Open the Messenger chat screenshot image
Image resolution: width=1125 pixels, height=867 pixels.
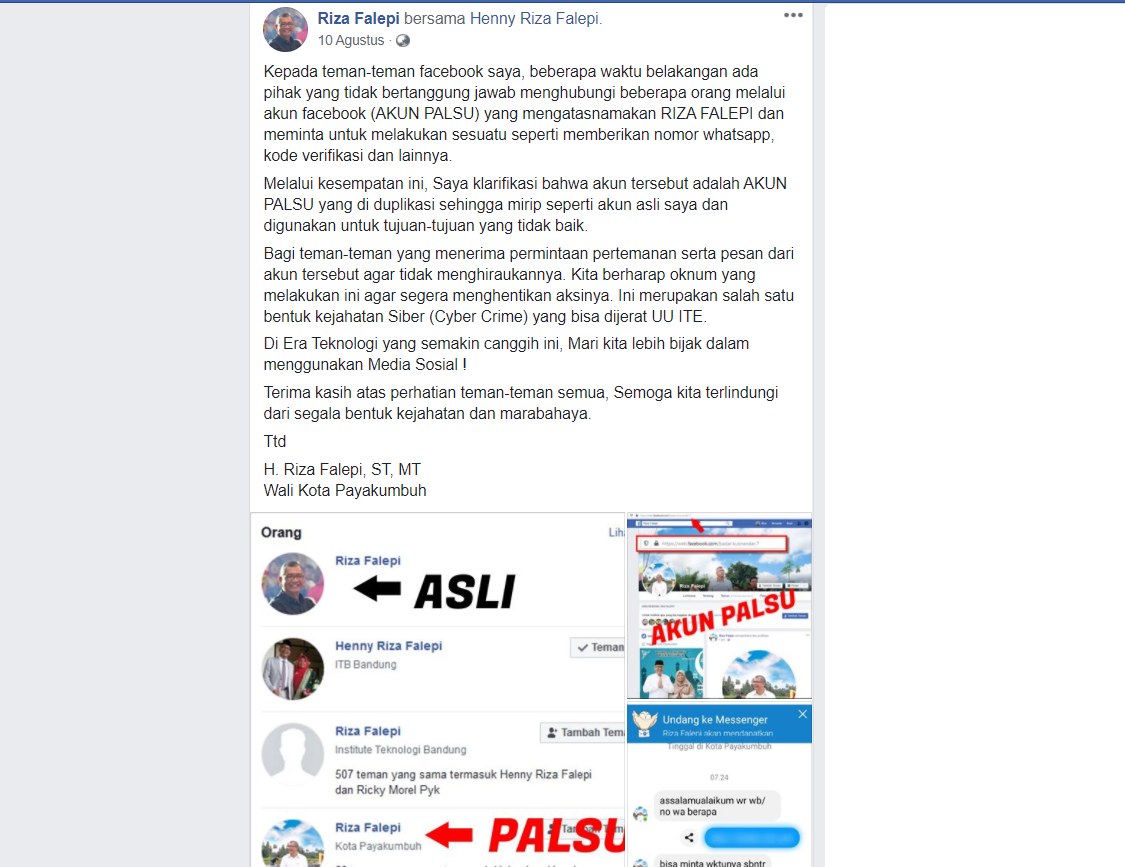720,786
